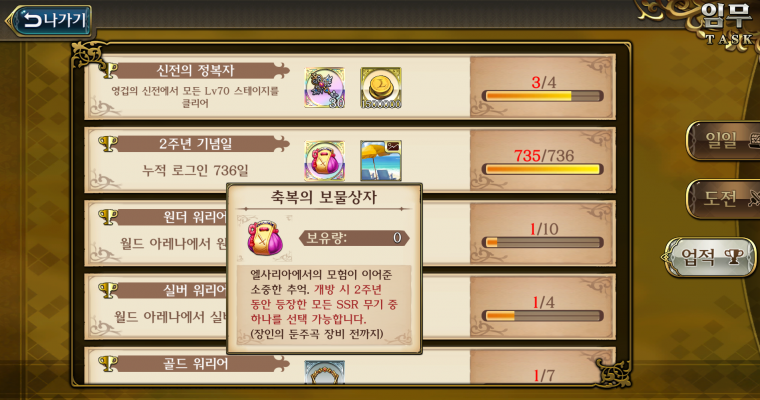Click the 보유량 owned quantity field
This screenshot has width=760, height=400.
(x=354, y=238)
